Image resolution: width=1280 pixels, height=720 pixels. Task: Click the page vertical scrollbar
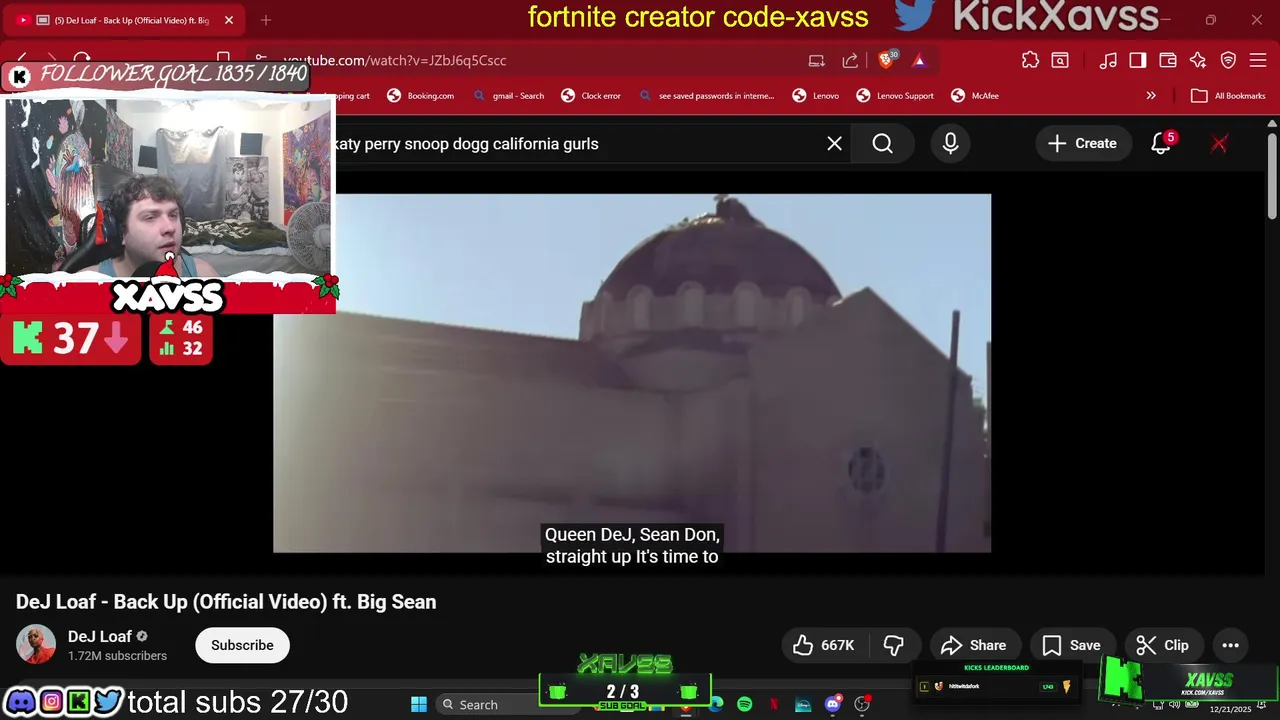1272,175
